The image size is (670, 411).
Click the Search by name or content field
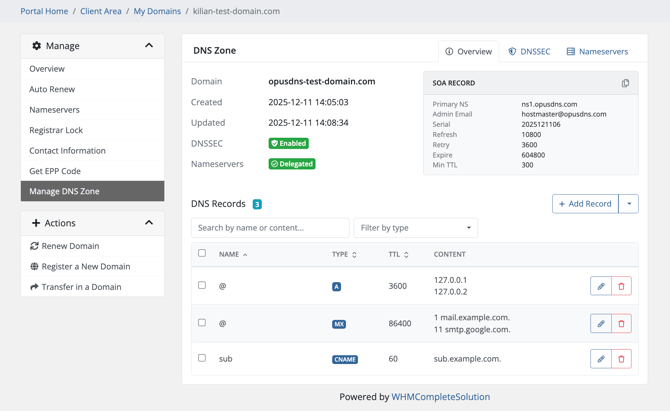click(270, 228)
